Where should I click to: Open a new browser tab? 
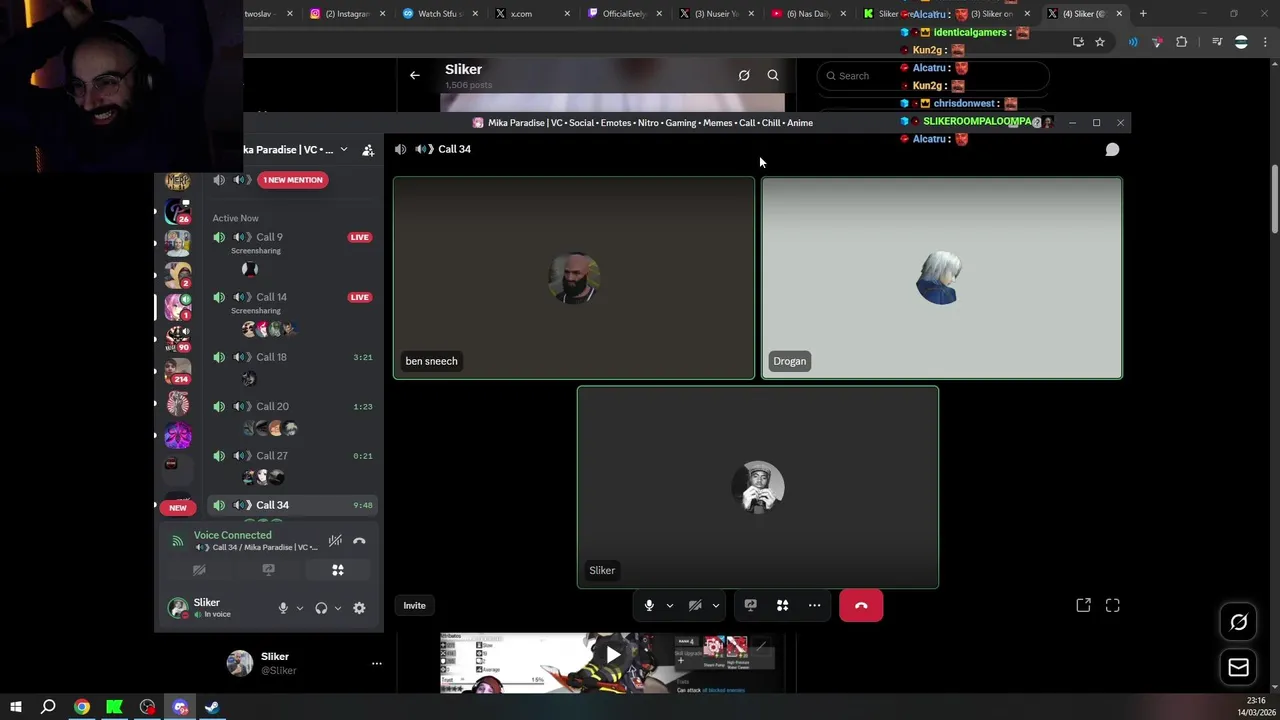point(1143,14)
